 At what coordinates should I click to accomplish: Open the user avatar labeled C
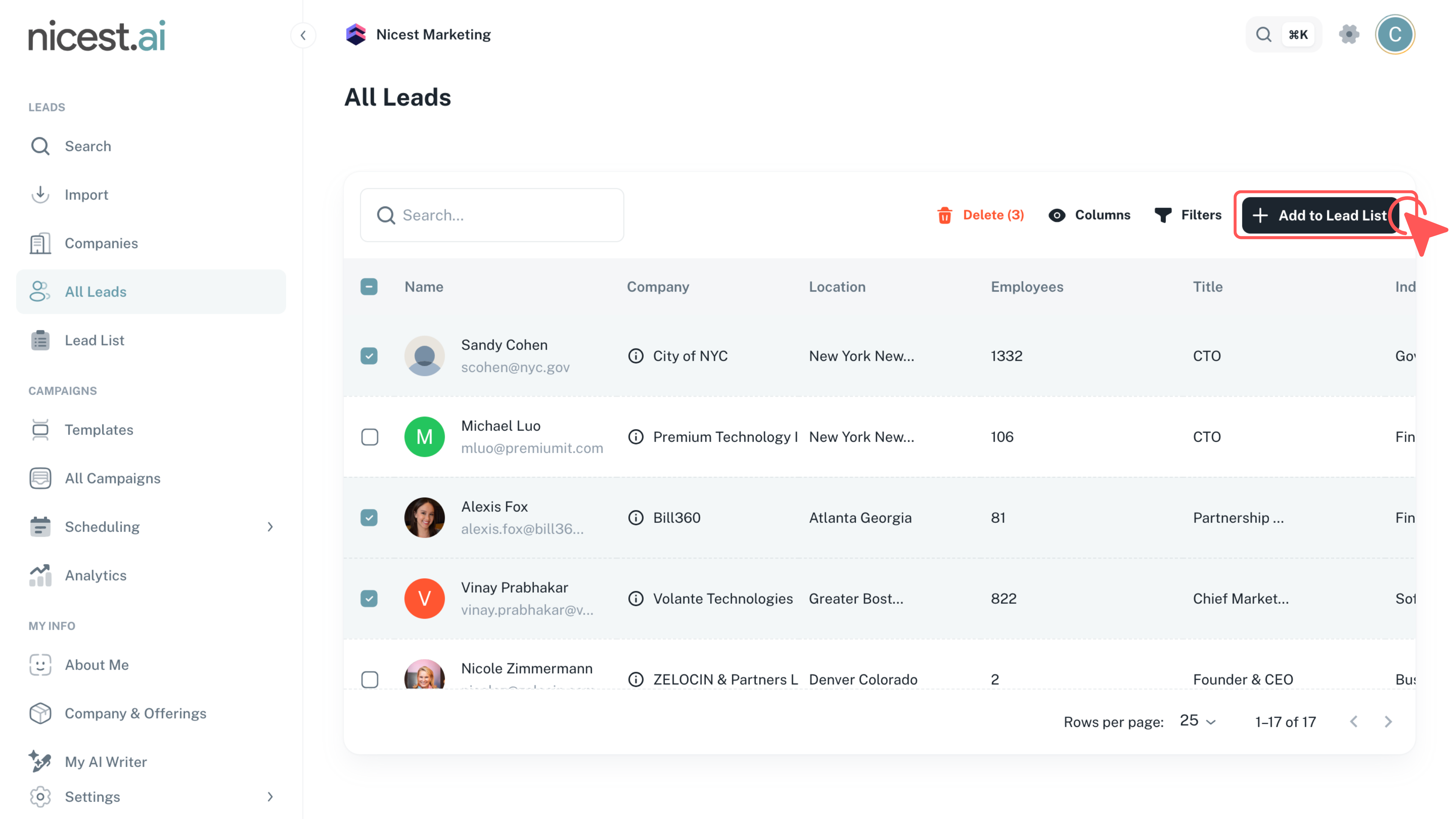[1395, 35]
